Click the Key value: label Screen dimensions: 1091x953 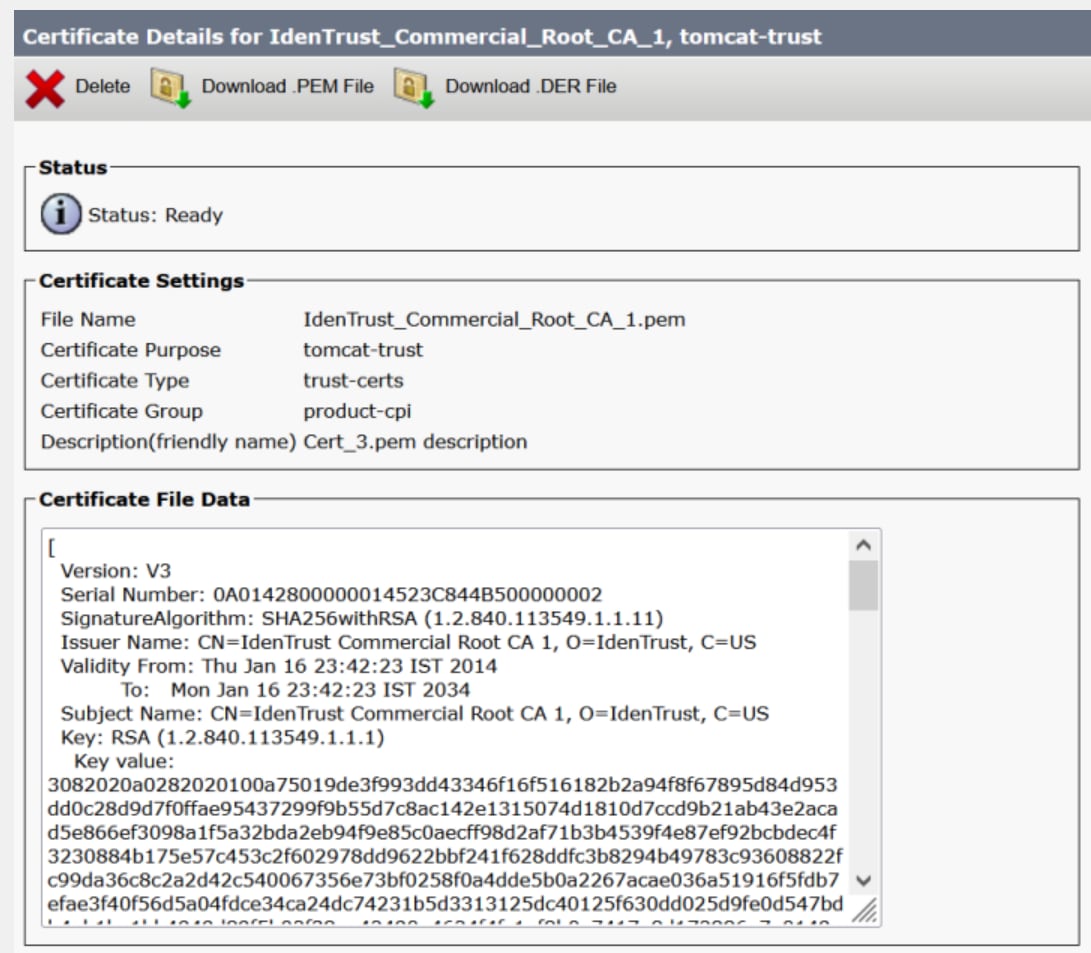(124, 761)
